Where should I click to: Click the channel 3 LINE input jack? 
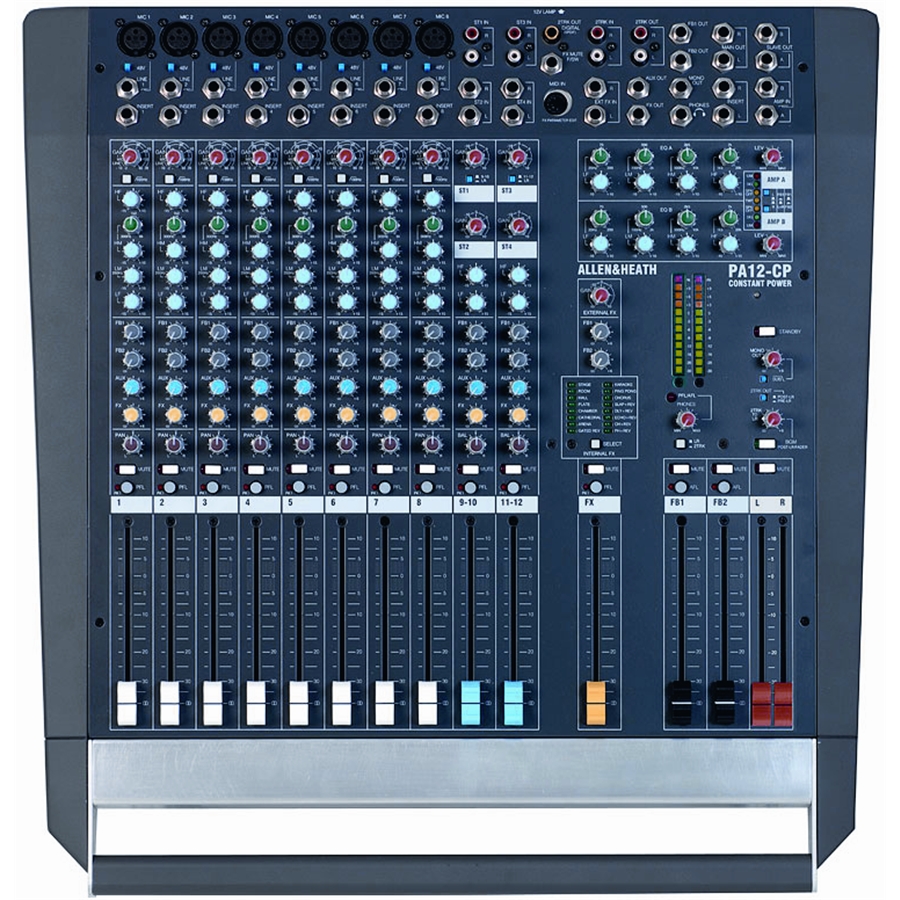click(212, 88)
